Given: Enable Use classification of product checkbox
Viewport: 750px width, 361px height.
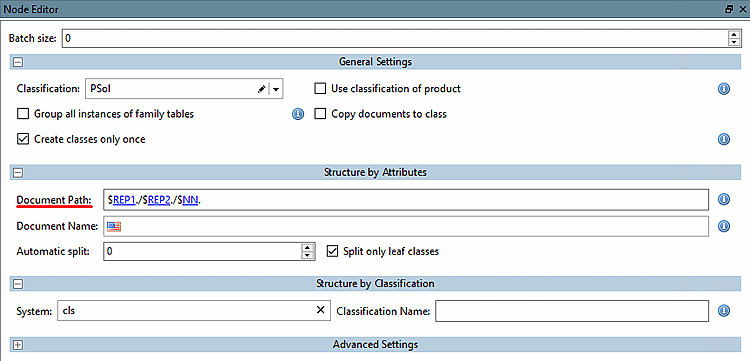Looking at the screenshot, I should (x=320, y=88).
